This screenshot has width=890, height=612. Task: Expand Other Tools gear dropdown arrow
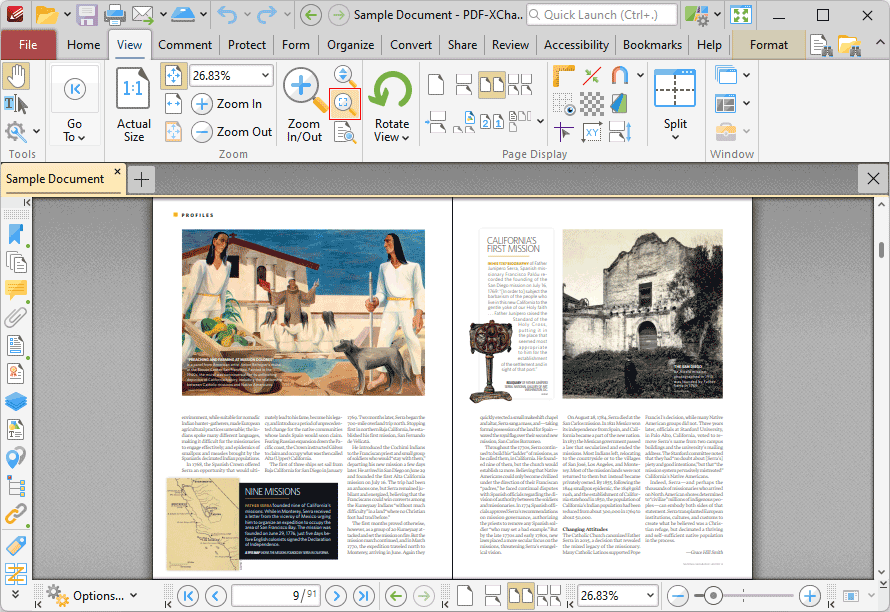pyautogui.click(x=36, y=132)
